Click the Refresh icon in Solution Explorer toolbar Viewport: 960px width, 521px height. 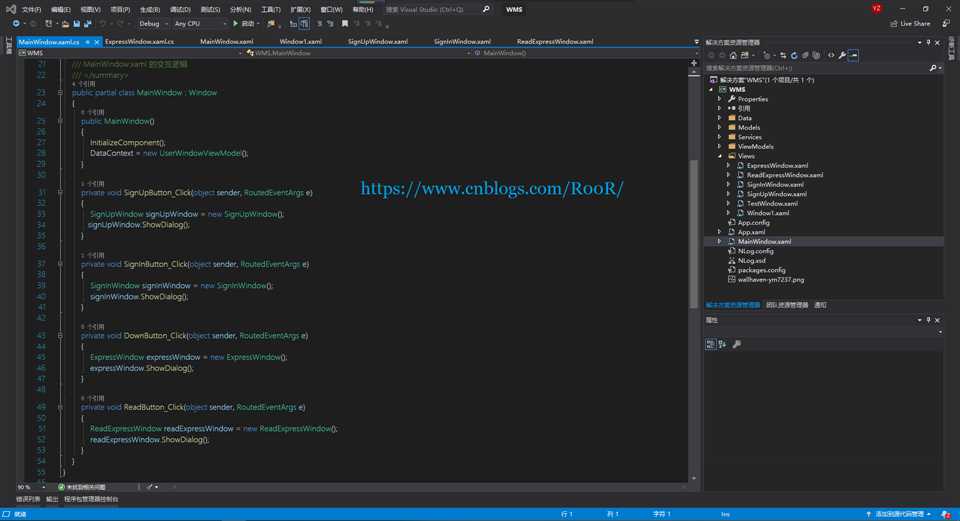[794, 55]
